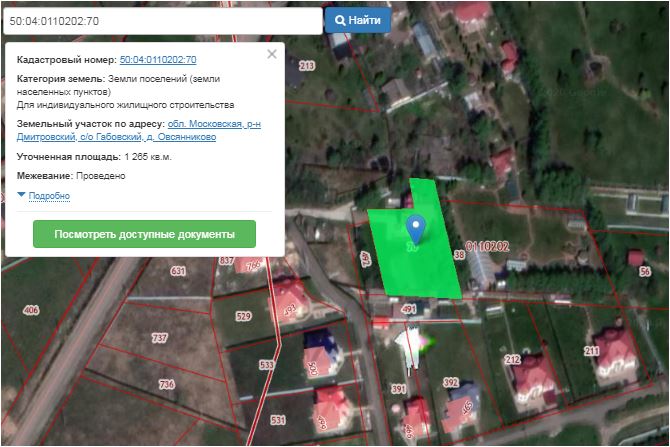This screenshot has height=447, width=670.
Task: Click parcel 213 at the top
Action: [x=306, y=66]
